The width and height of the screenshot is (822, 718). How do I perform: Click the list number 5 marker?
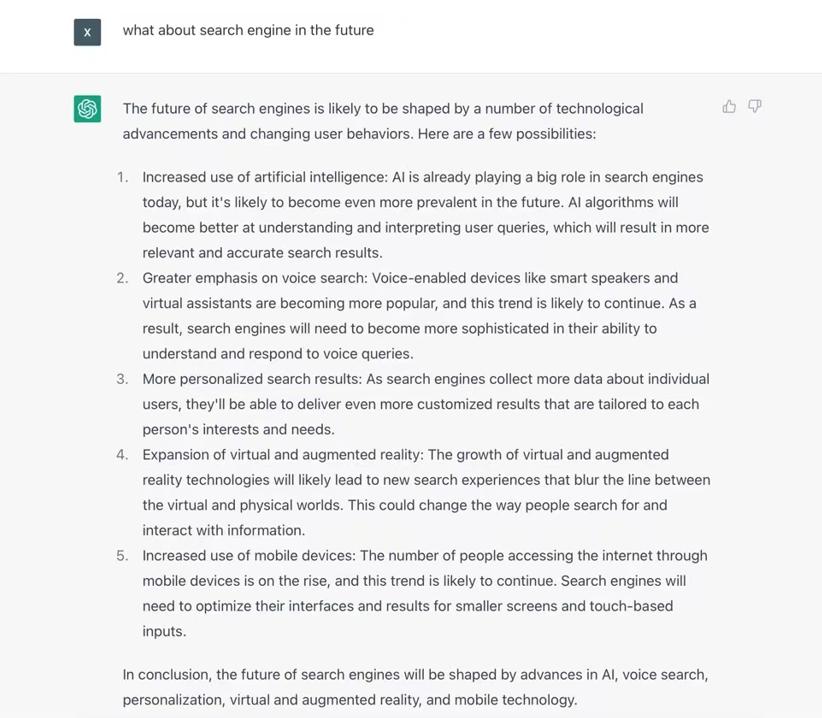pyautogui.click(x=122, y=556)
